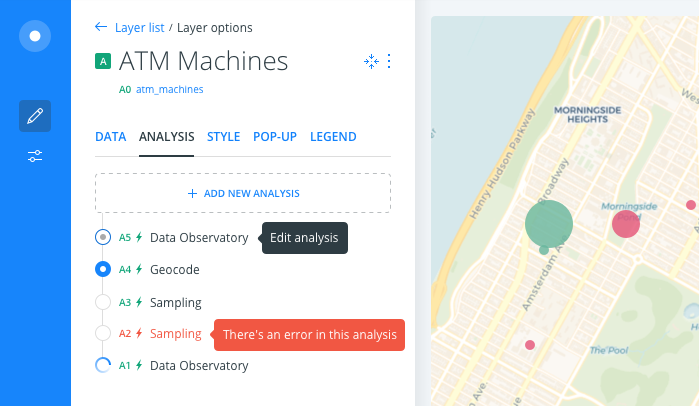Select the A2 Sampling radio button
The image size is (699, 406).
click(x=103, y=333)
